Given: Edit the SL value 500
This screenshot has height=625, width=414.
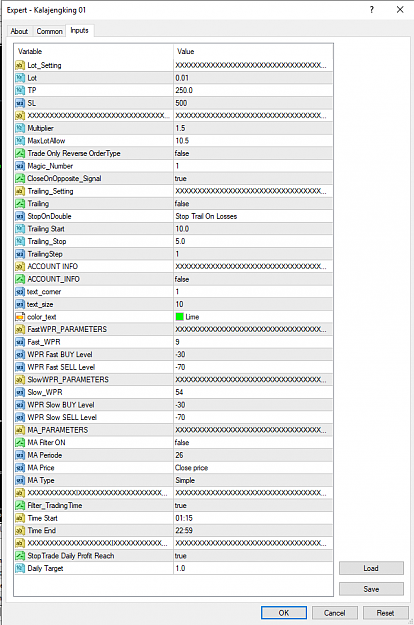Looking at the screenshot, I should tap(253, 103).
